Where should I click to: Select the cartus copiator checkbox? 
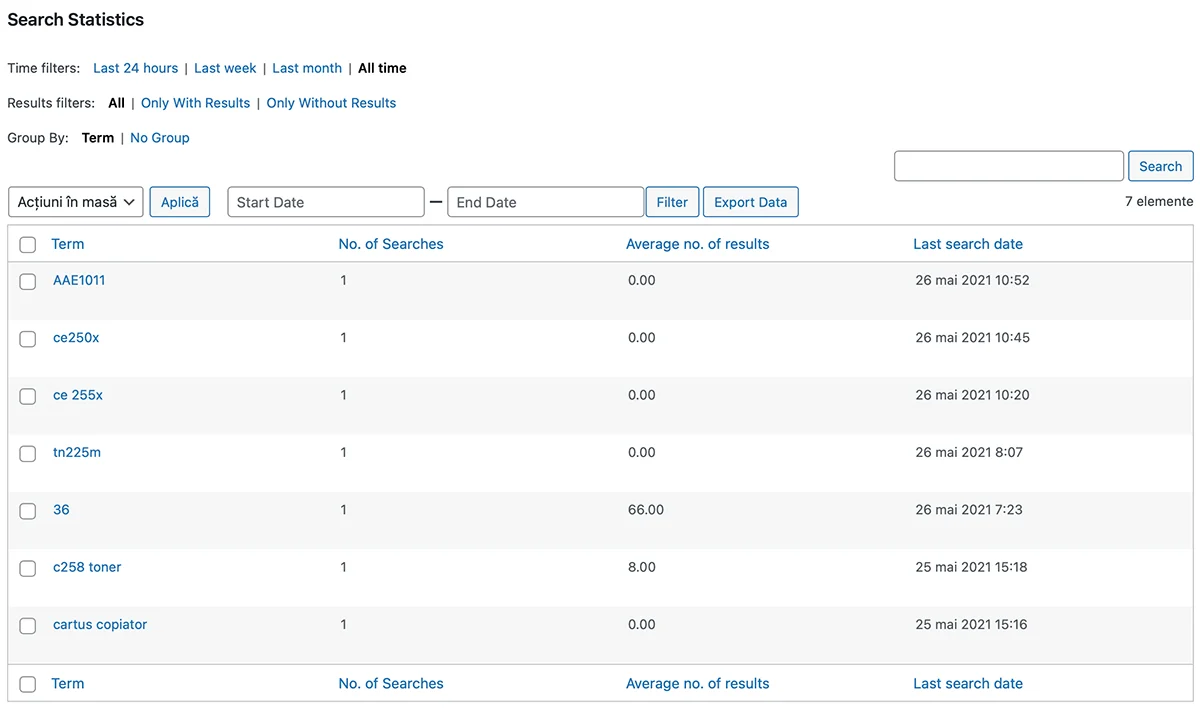(x=28, y=626)
